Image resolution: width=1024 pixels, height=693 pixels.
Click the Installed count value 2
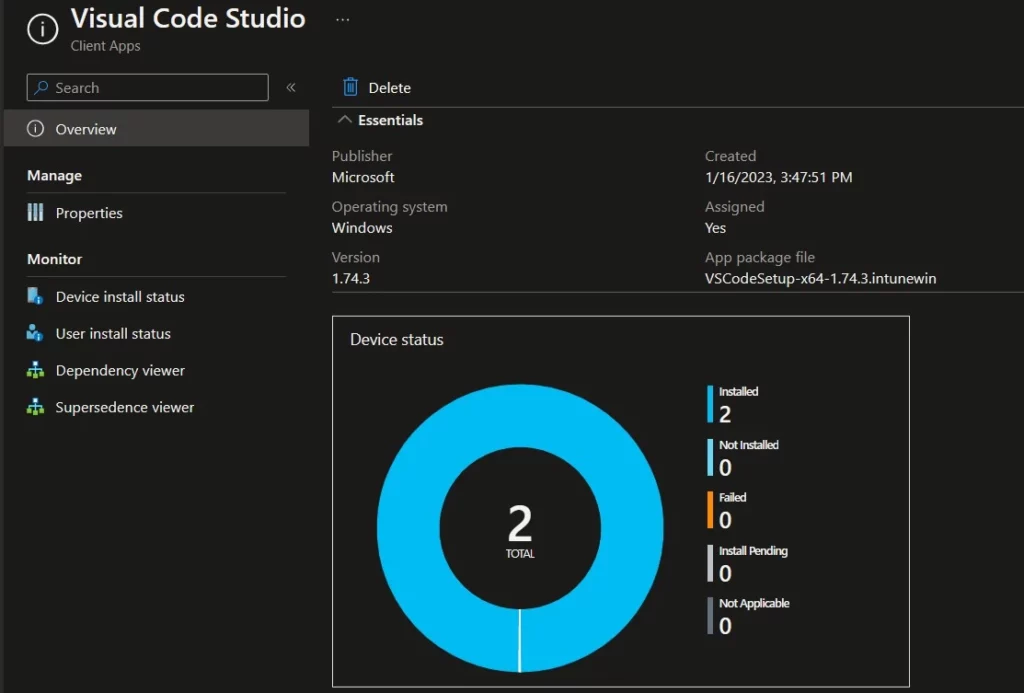[725, 414]
